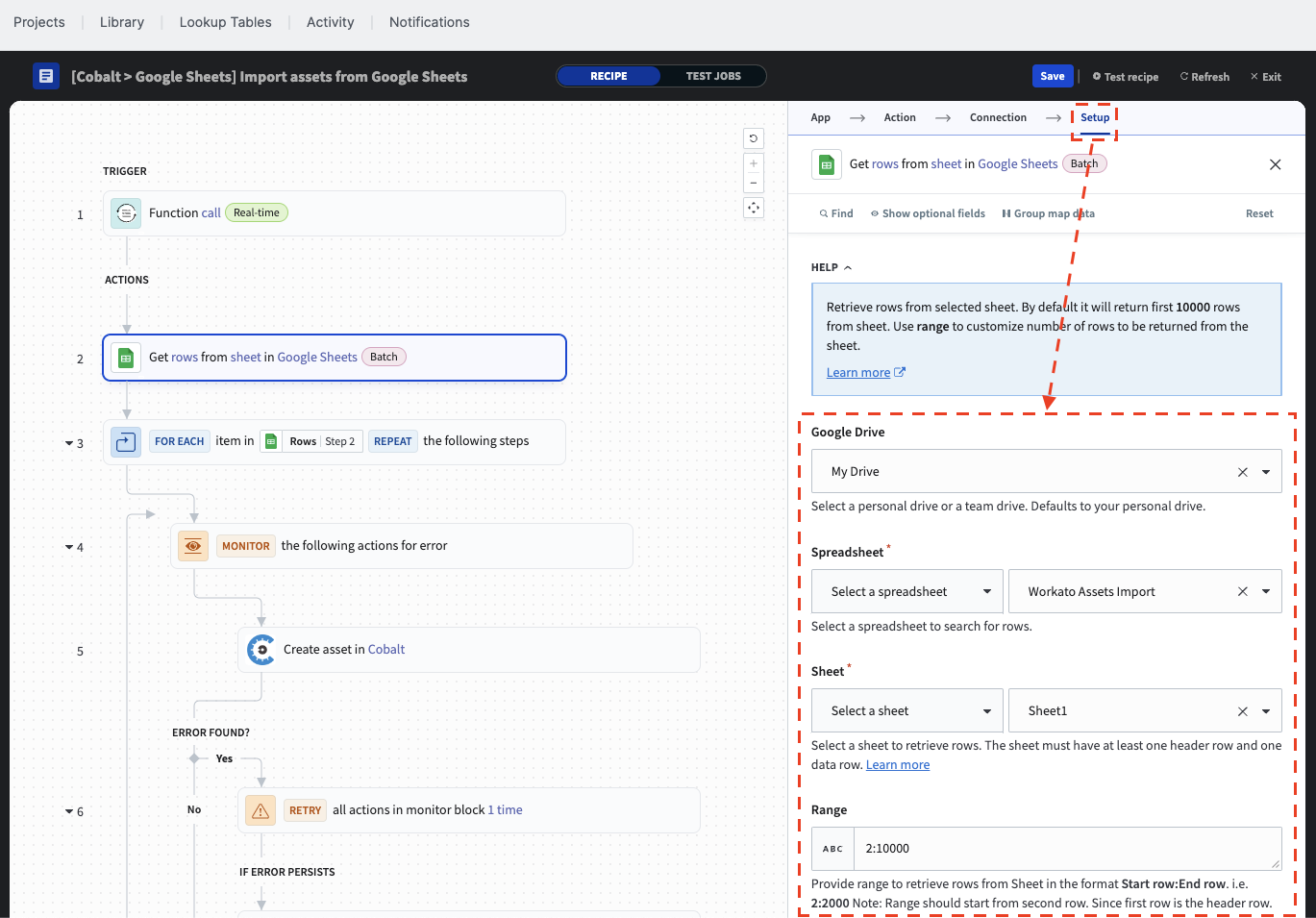Viewport: 1316px width, 918px height.
Task: Click the fit-to-screen canvas icon
Action: click(x=754, y=208)
